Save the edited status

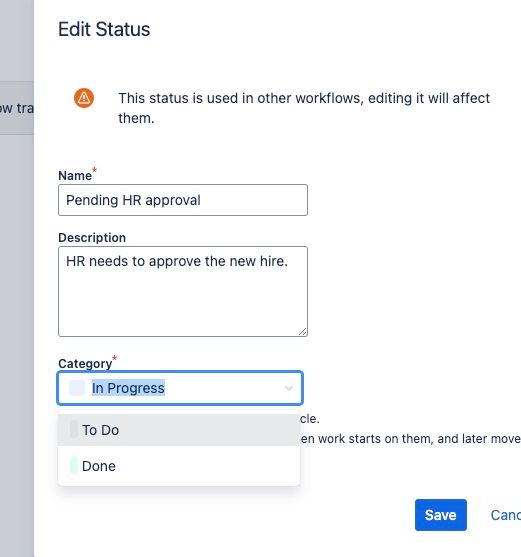click(x=441, y=515)
